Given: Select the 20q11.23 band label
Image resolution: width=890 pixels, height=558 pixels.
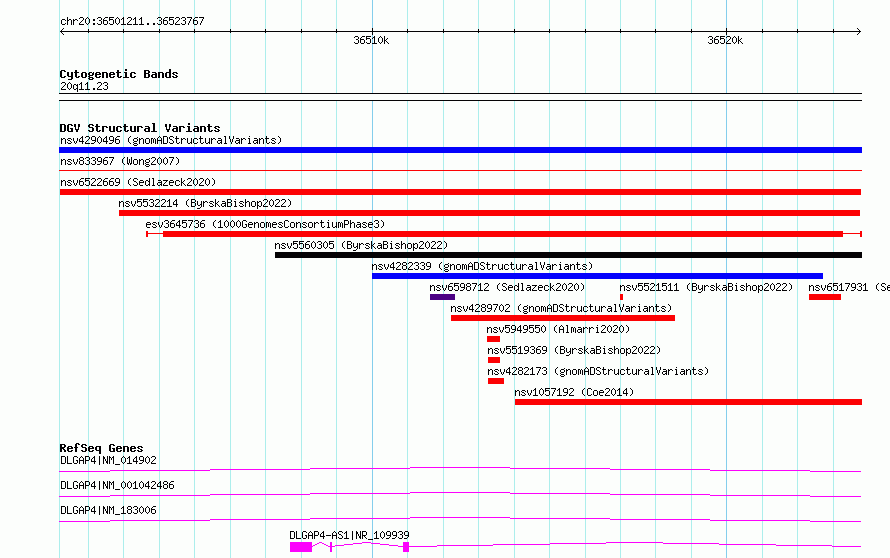Looking at the screenshot, I should pyautogui.click(x=84, y=86).
